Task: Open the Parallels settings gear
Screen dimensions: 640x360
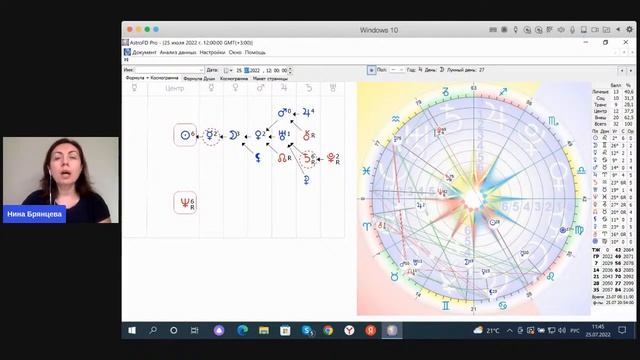Action: point(629,29)
